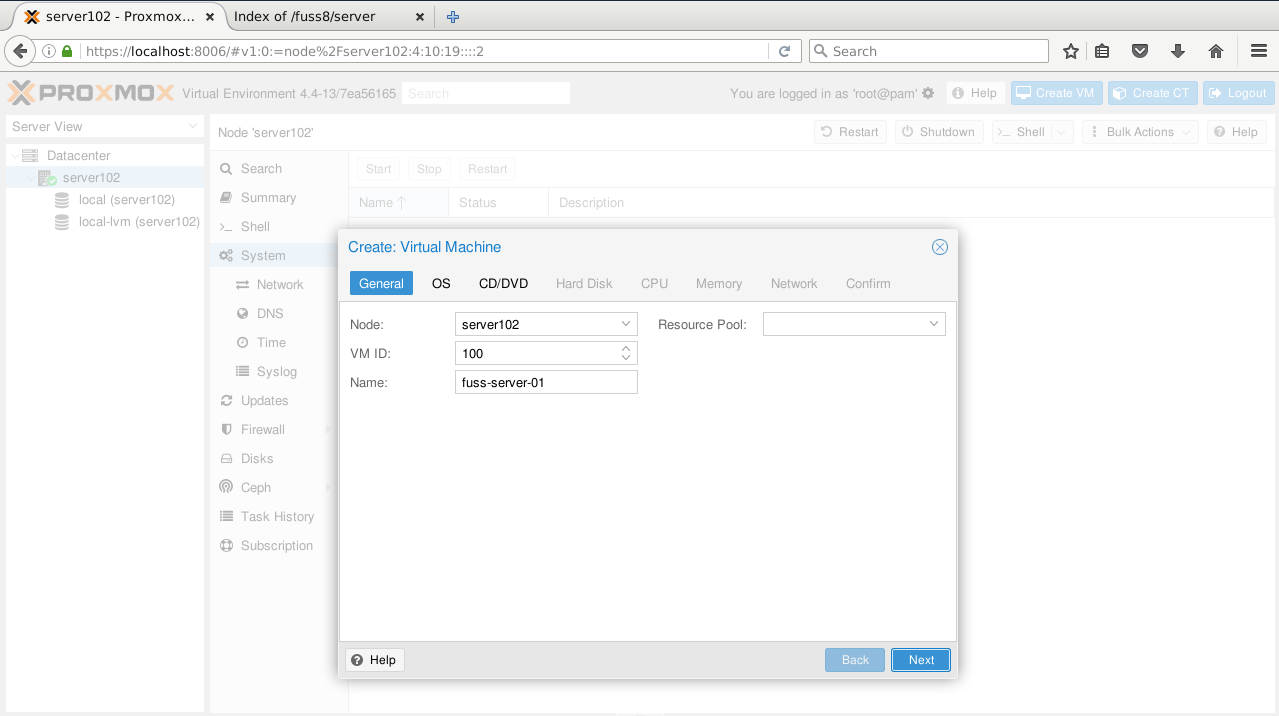Expand the Ceph submenu arrow

[x=328, y=488]
